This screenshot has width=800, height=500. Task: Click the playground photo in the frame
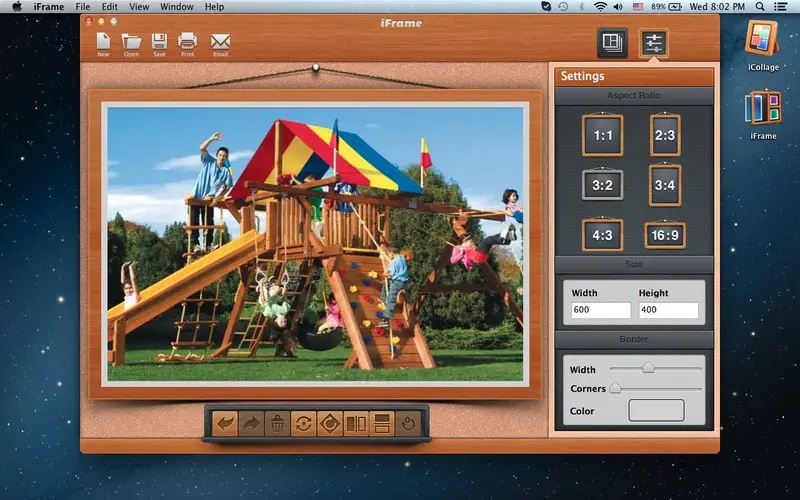315,244
